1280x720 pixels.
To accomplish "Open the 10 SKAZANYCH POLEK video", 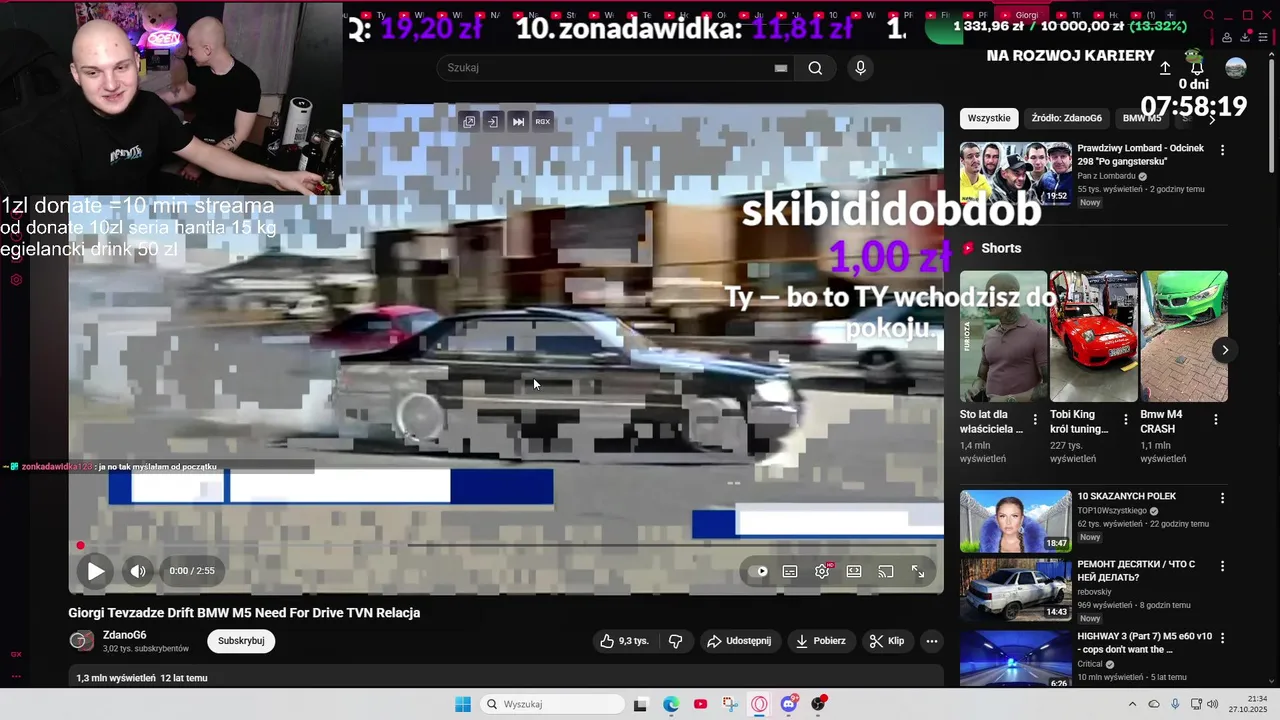I will [1016, 521].
